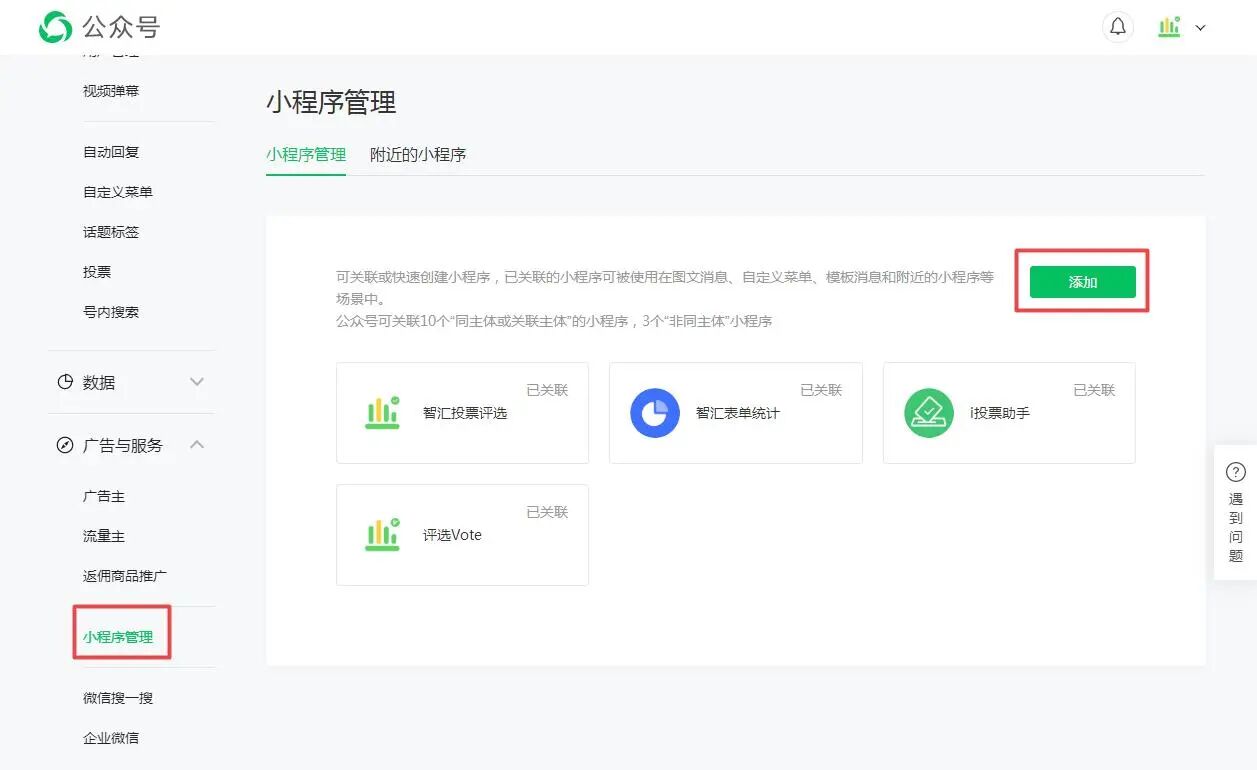The width and height of the screenshot is (1257, 770).
Task: Click the 广告与服务 compass icon
Action: point(65,445)
